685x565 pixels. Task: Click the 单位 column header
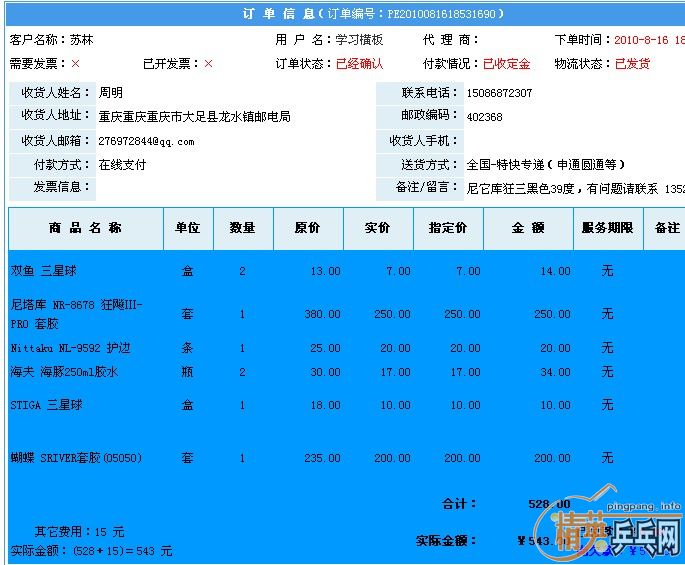[x=187, y=228]
